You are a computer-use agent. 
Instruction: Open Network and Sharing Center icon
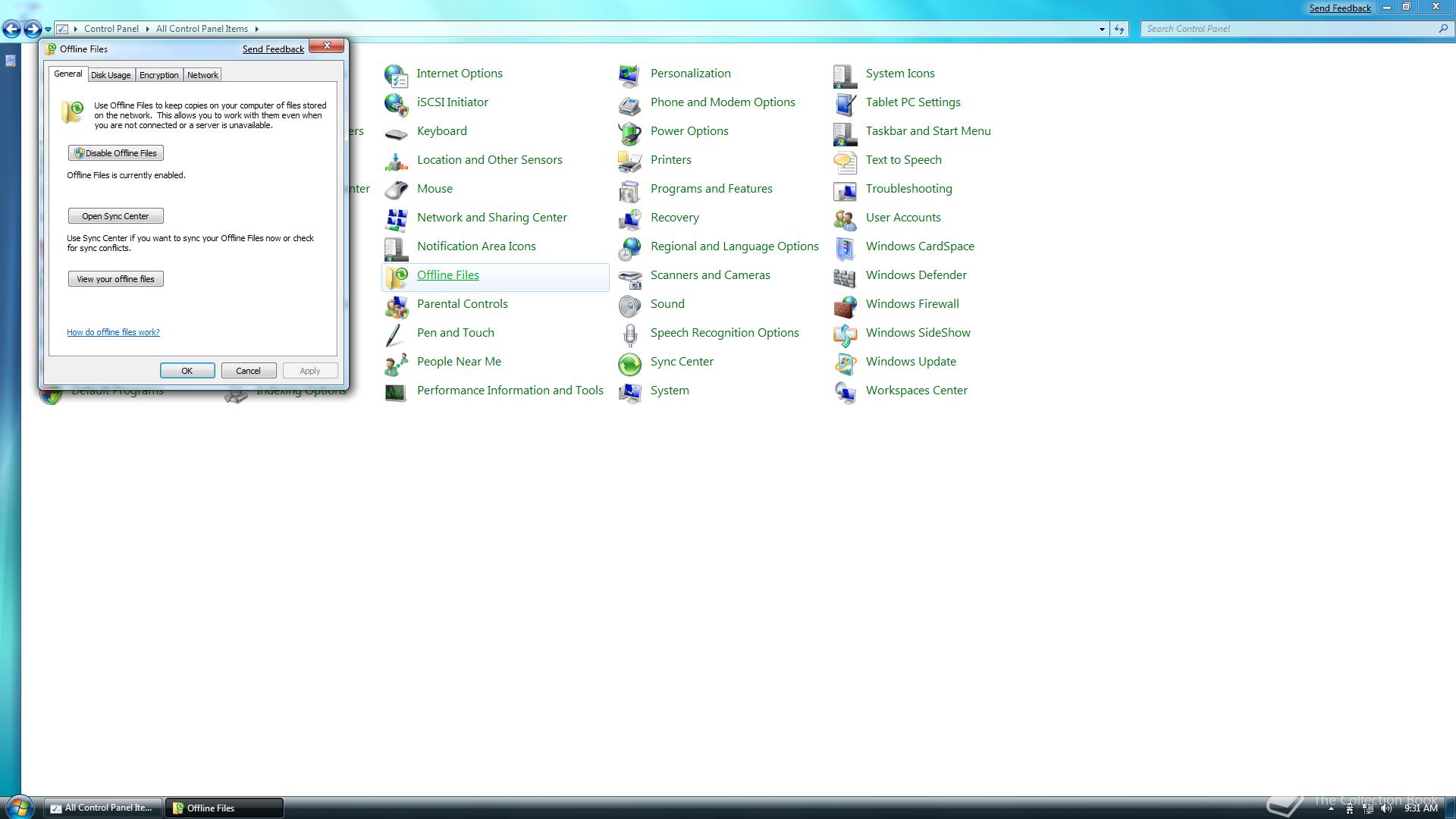click(x=396, y=218)
